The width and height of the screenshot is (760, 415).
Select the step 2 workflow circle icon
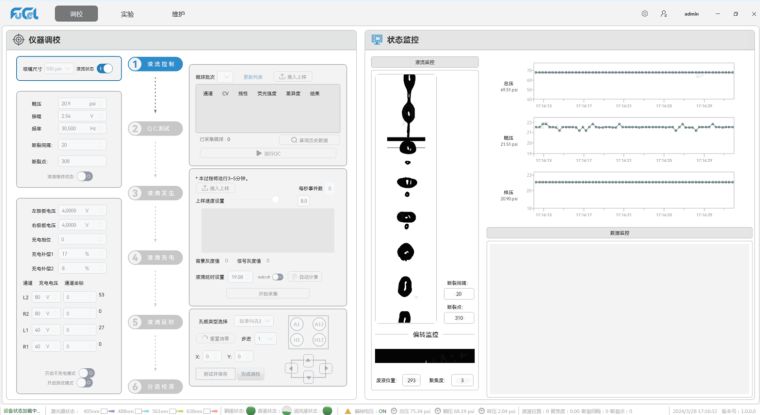135,128
